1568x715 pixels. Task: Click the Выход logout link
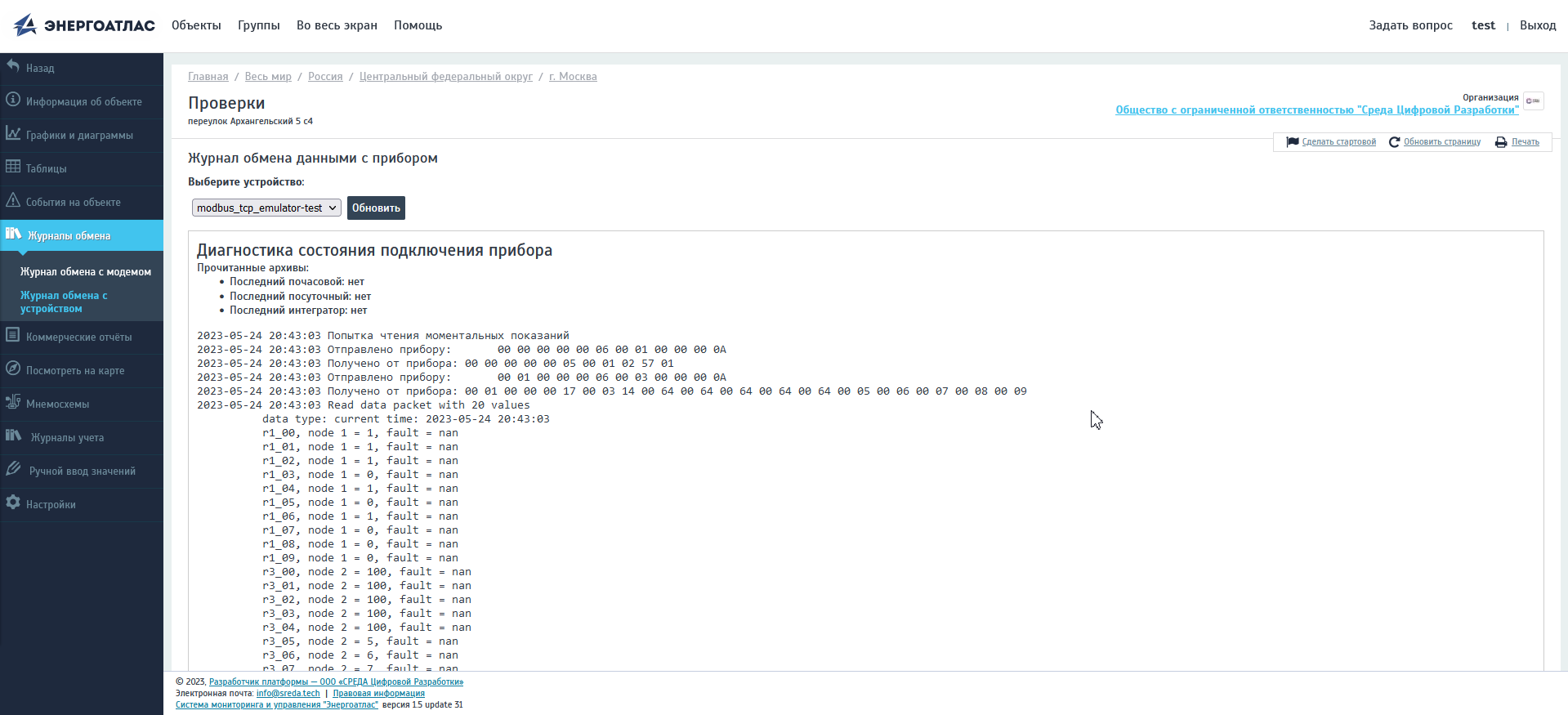point(1537,25)
